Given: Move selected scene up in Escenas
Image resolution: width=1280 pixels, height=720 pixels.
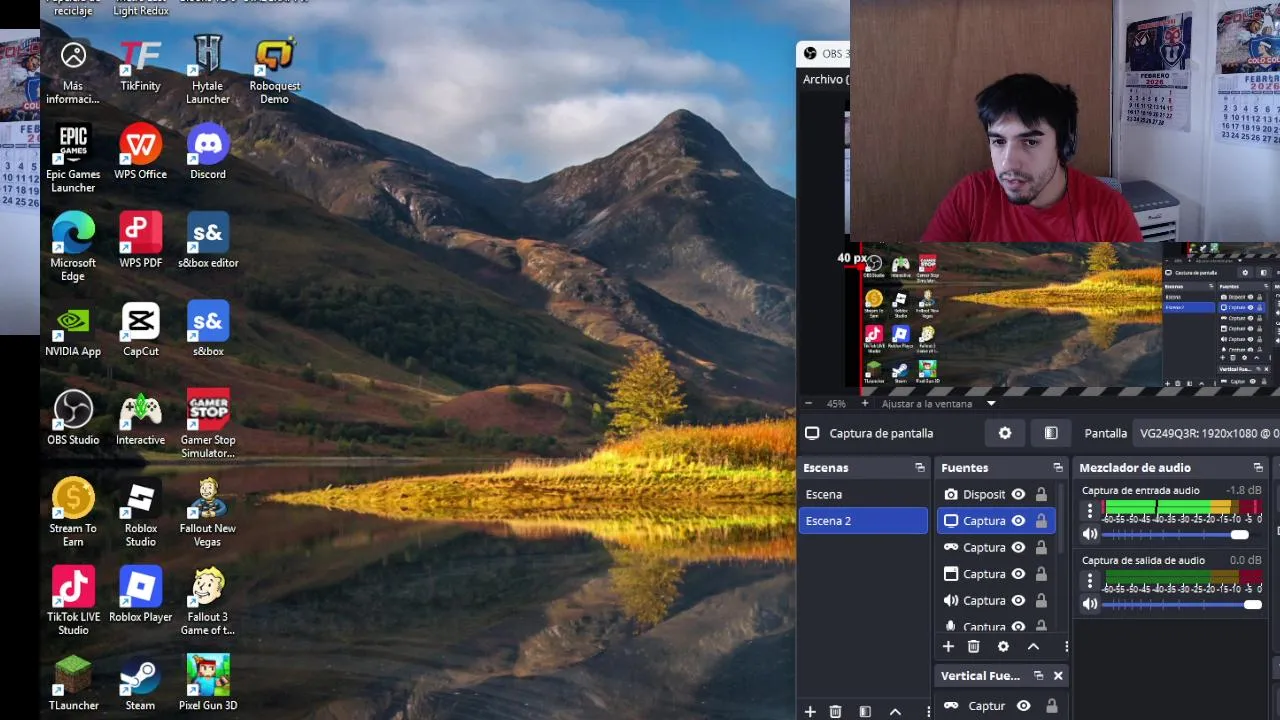Looking at the screenshot, I should coord(895,712).
